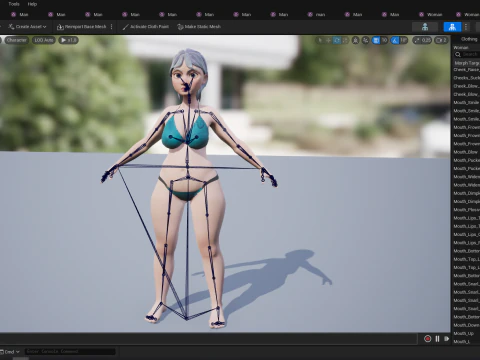Activate Cloth Paint tool

(146, 27)
